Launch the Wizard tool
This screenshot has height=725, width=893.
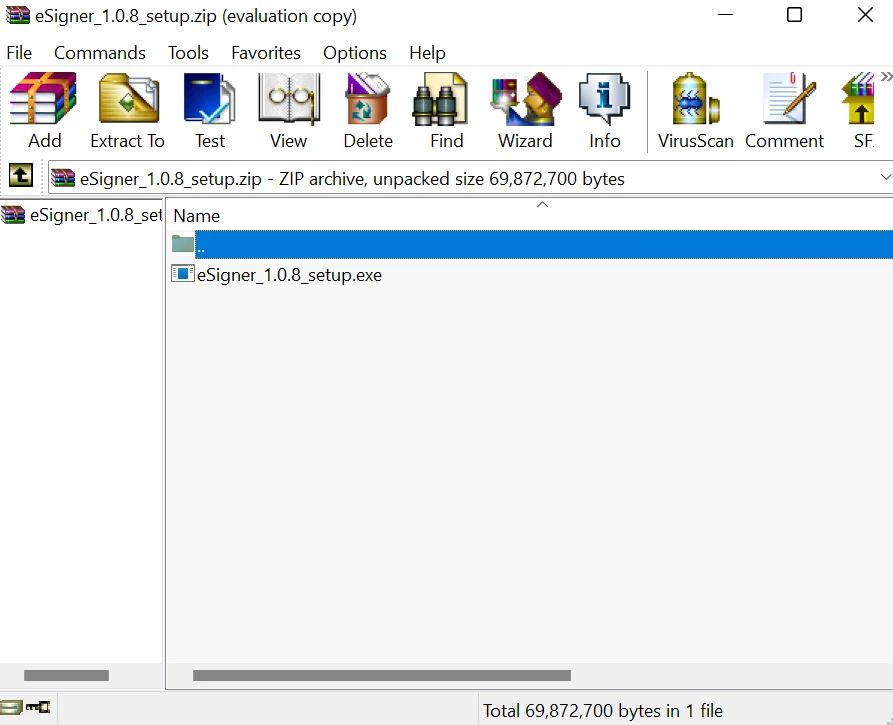[526, 100]
